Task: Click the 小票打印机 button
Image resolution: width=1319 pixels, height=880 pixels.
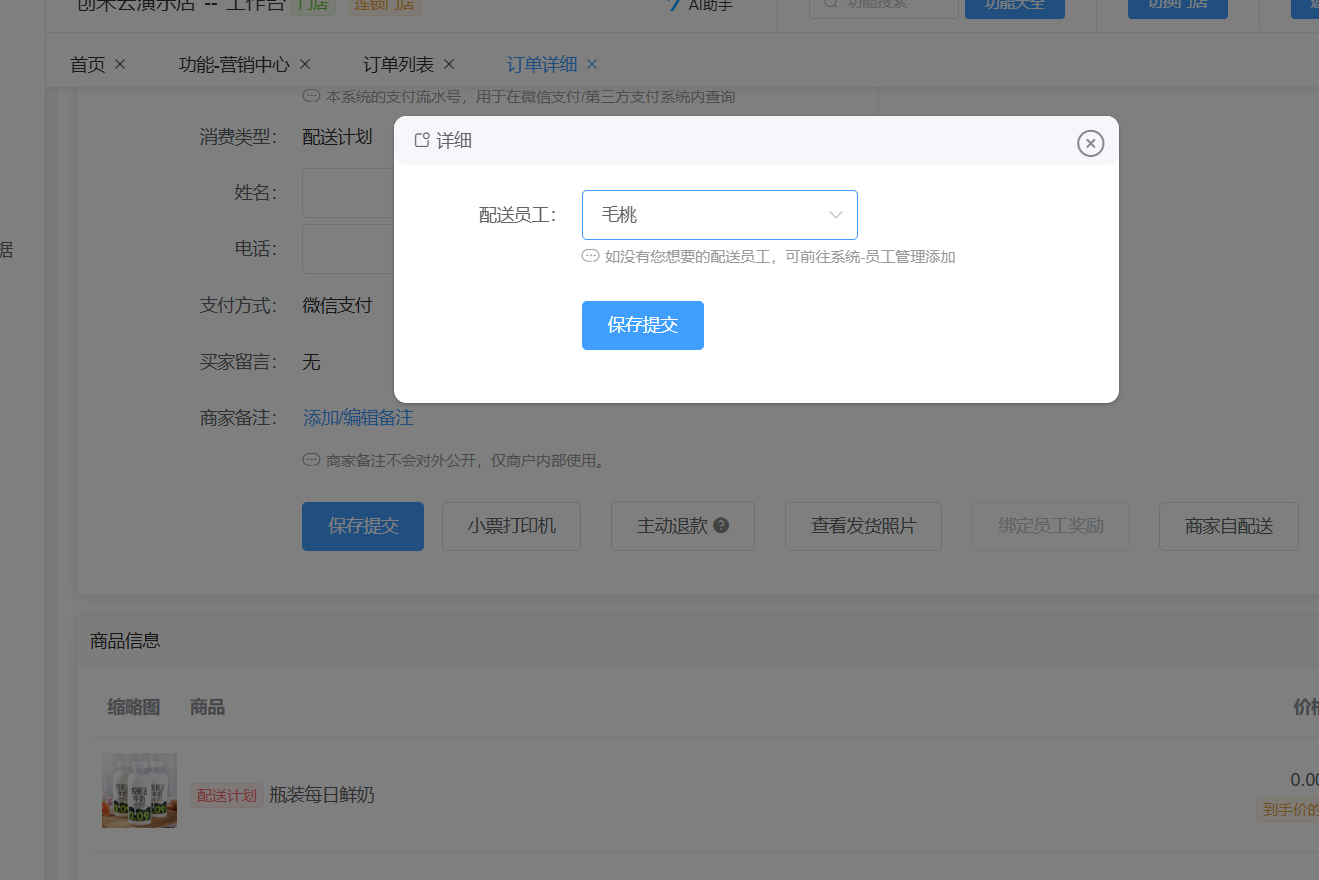Action: point(511,526)
